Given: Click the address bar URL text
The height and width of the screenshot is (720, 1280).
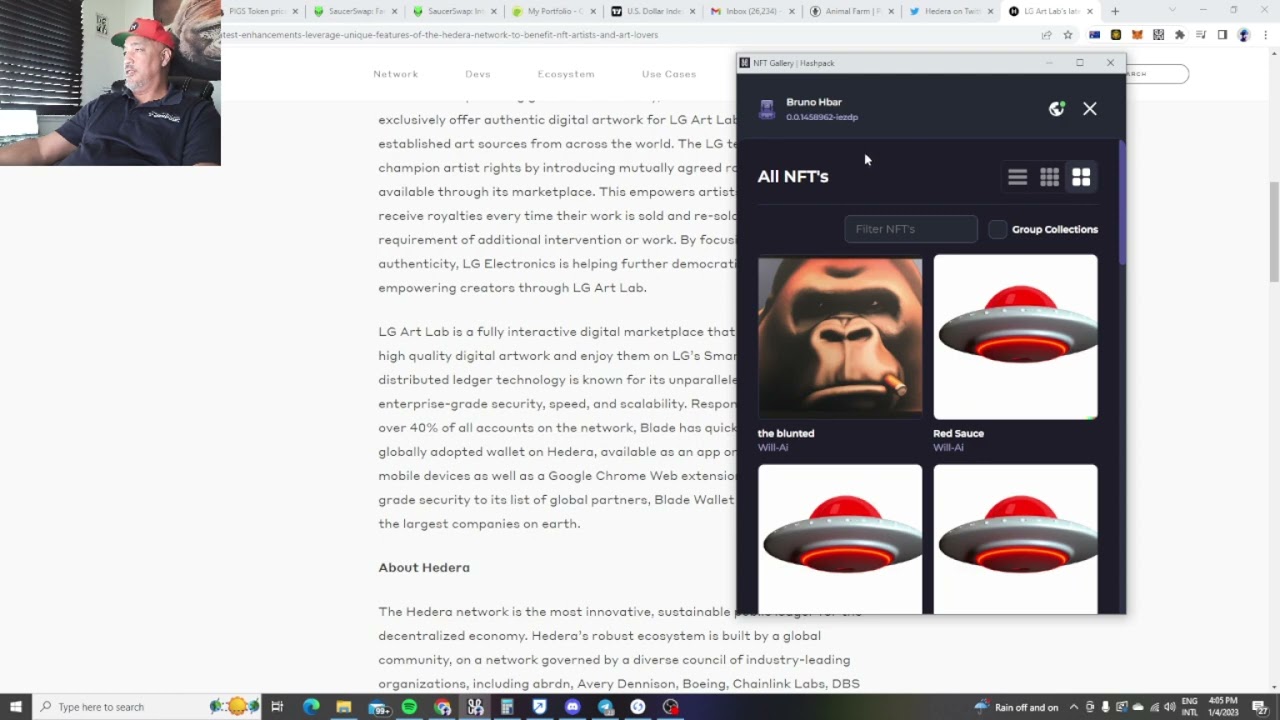Looking at the screenshot, I should [440, 35].
